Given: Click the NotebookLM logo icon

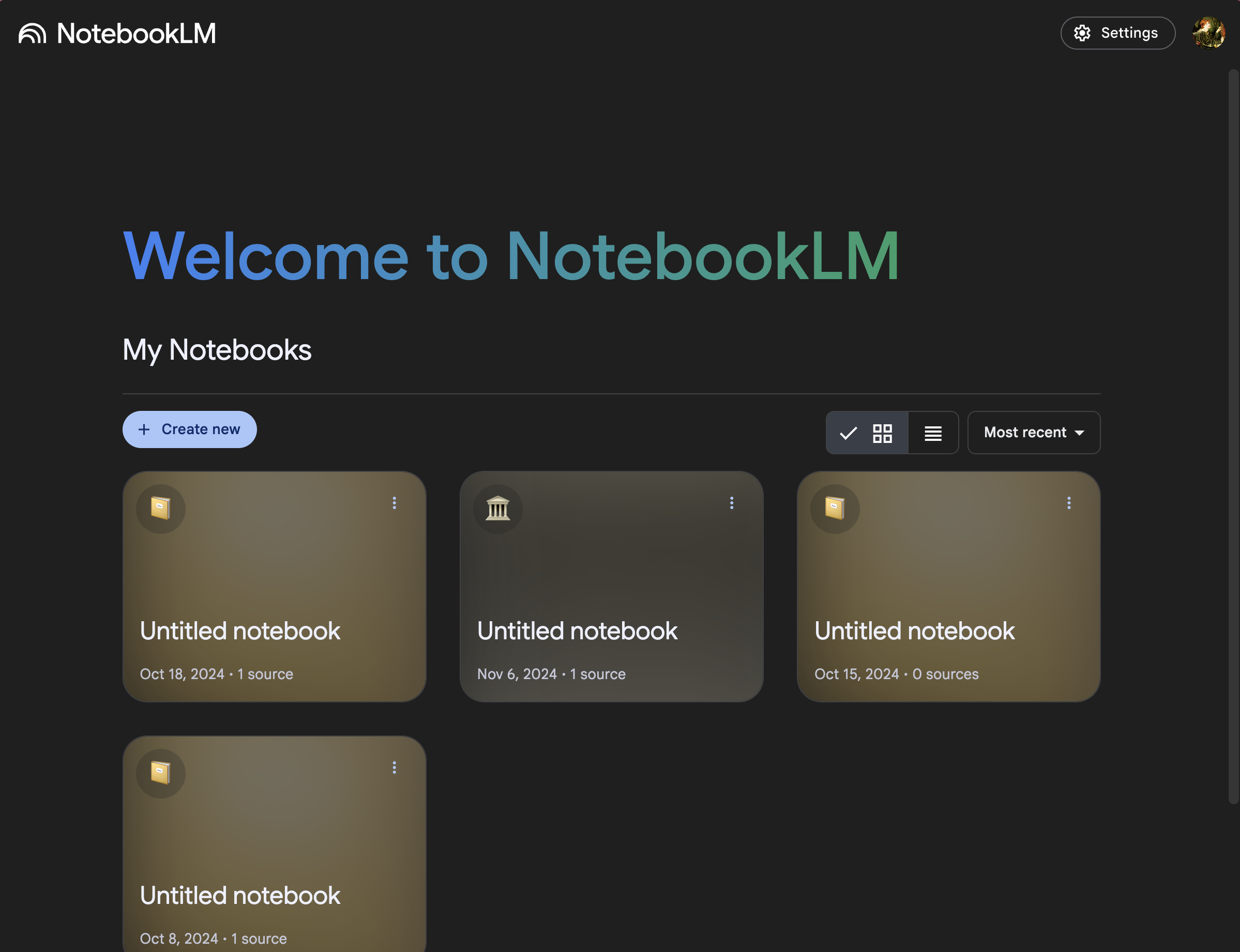Looking at the screenshot, I should pyautogui.click(x=32, y=34).
